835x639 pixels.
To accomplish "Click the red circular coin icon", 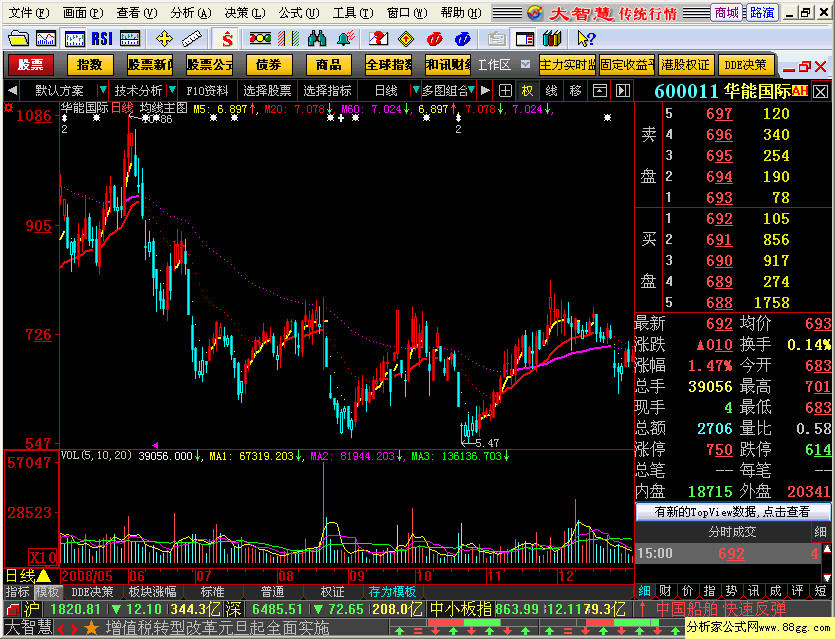I will coord(435,38).
